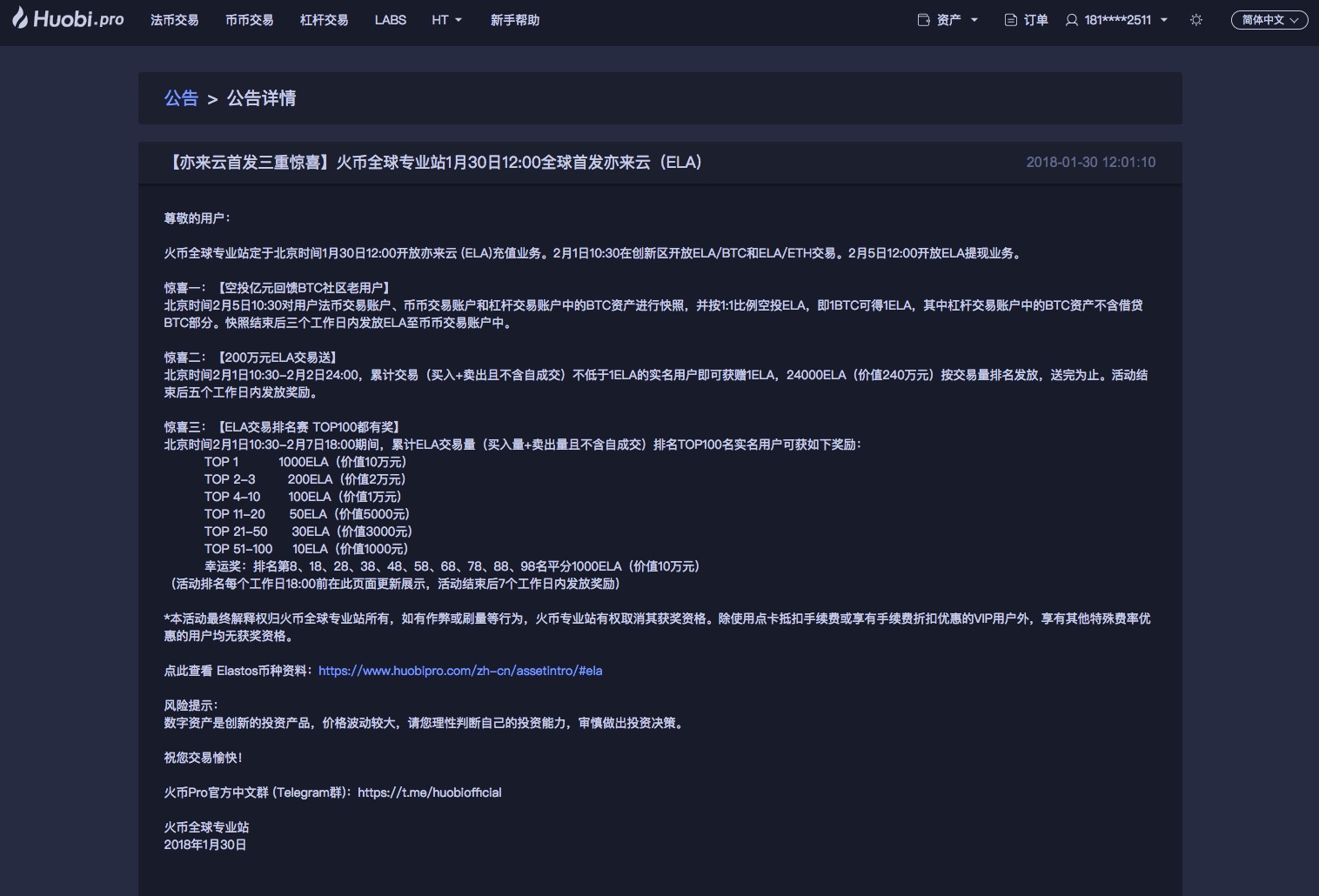Screen dimensions: 1319x896
Task: Expand the 资产 assets dropdown
Action: [948, 20]
